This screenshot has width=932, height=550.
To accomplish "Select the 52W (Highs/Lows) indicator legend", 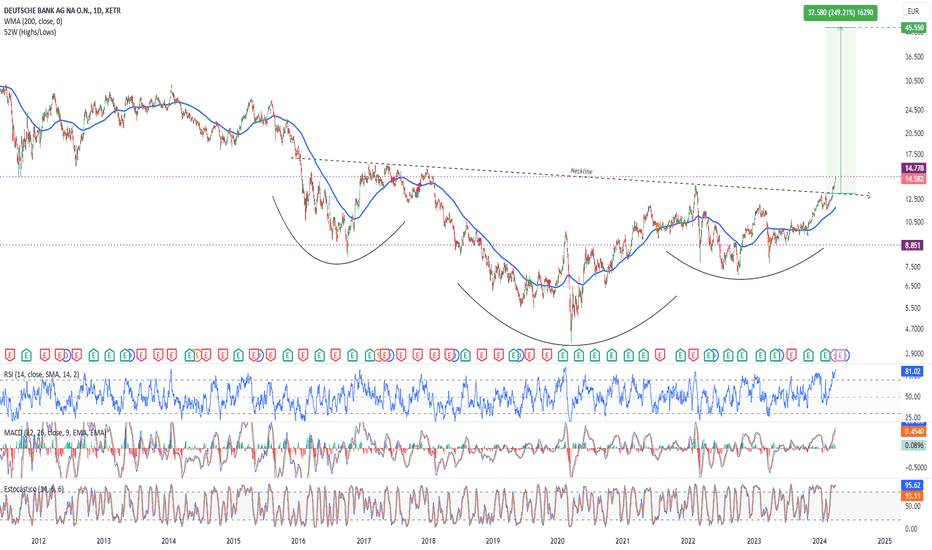I will [30, 32].
